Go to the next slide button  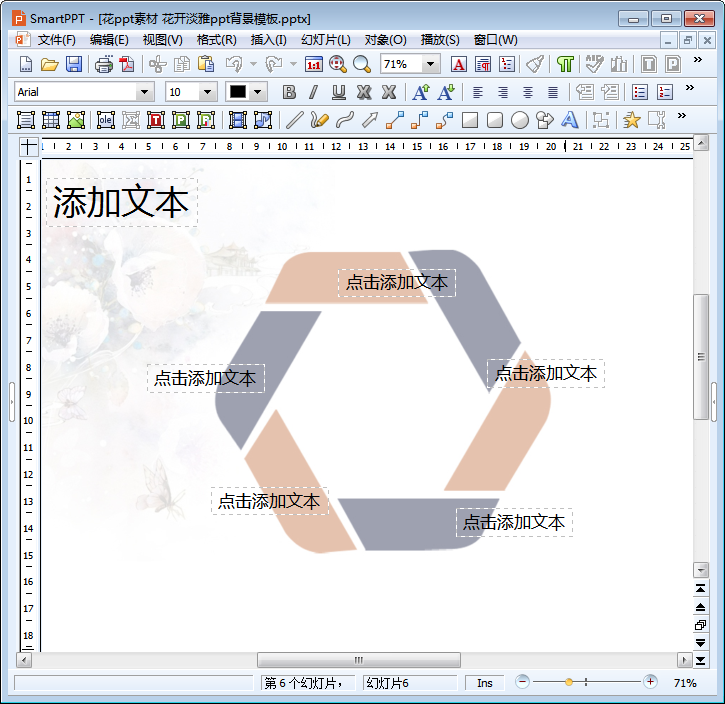click(700, 643)
